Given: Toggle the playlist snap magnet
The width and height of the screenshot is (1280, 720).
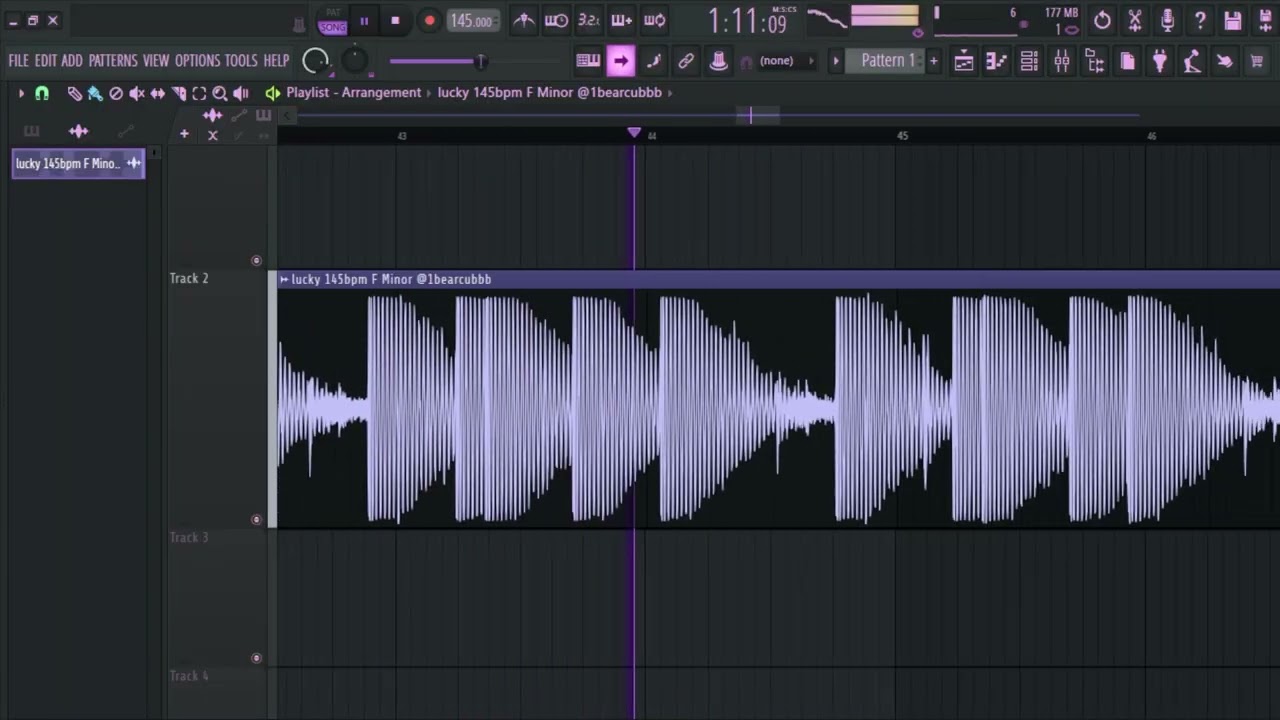Looking at the screenshot, I should [42, 93].
